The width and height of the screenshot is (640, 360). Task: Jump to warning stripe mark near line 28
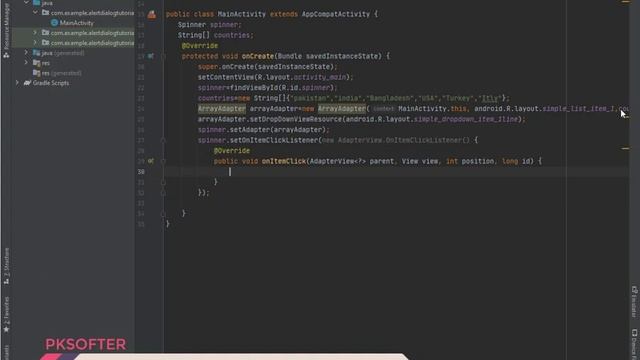(x=625, y=149)
